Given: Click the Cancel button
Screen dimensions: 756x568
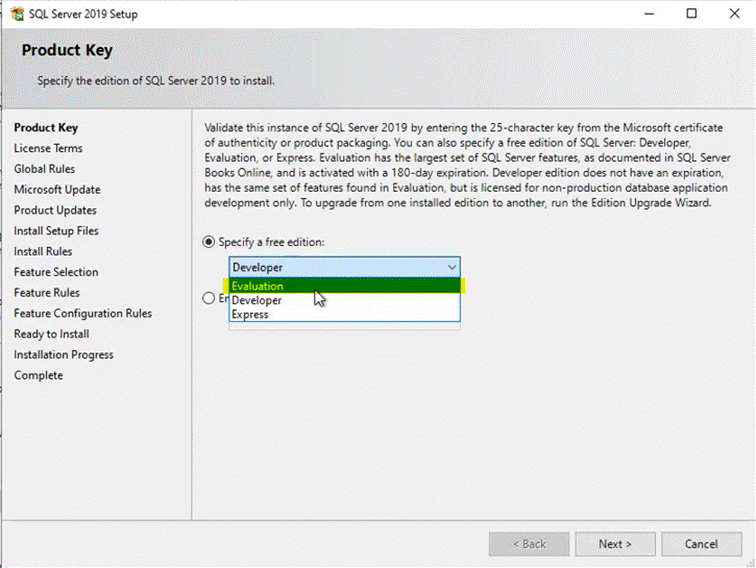Looking at the screenshot, I should tap(701, 544).
